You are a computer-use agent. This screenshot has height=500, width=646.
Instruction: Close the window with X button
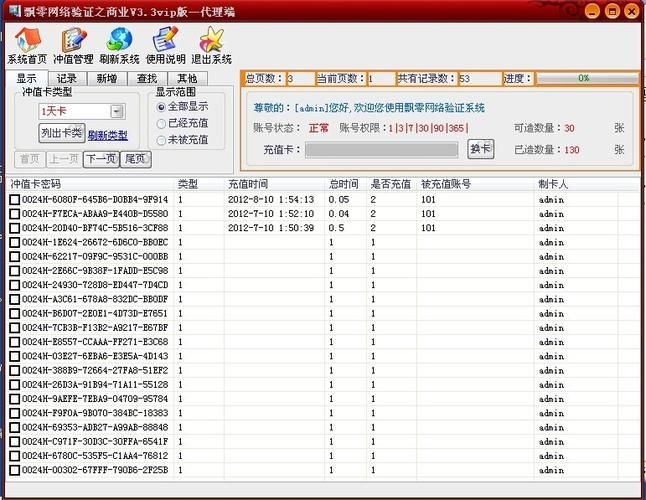point(632,11)
